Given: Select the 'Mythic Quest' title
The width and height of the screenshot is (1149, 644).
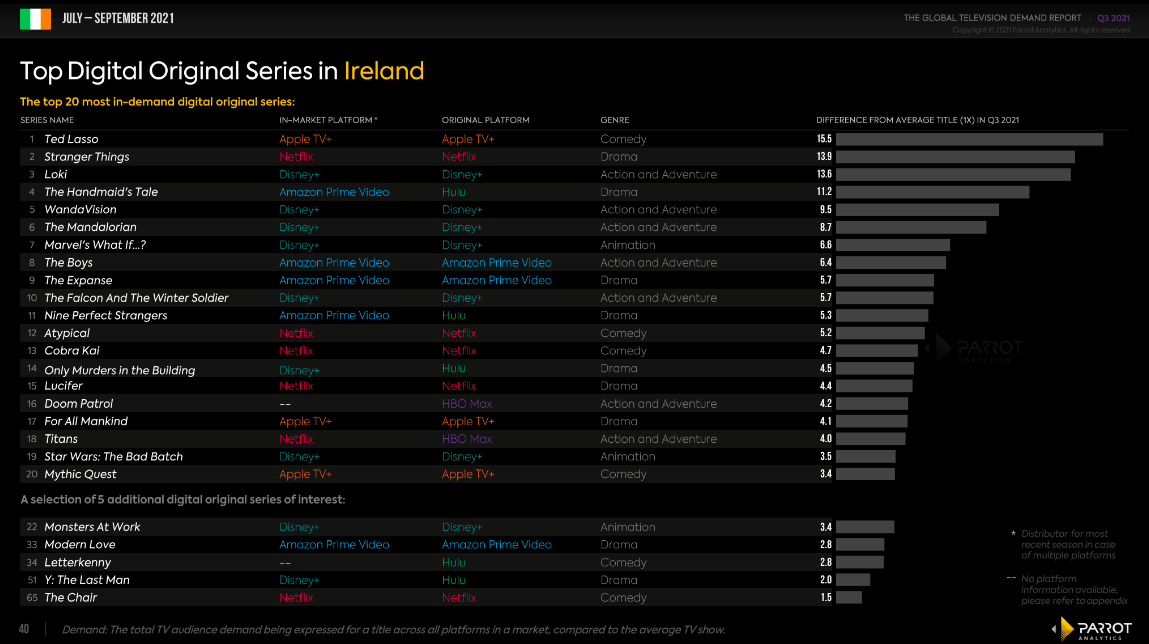Looking at the screenshot, I should (x=80, y=475).
